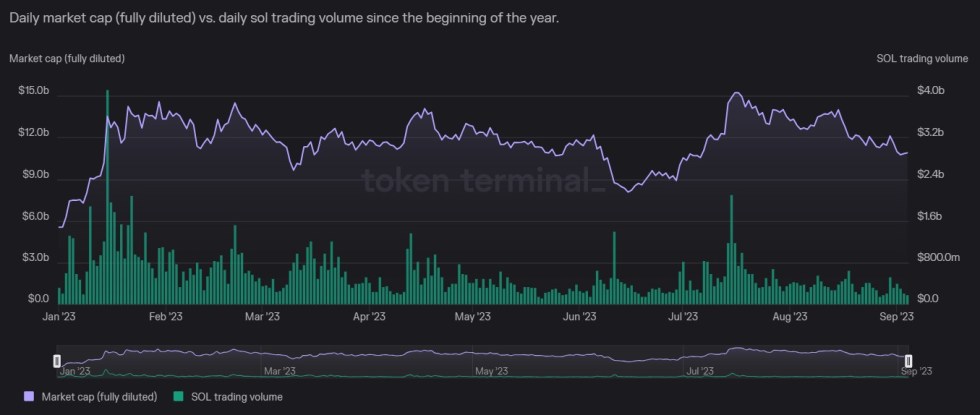Click the Feb '23 x-axis label
This screenshot has height=415, width=980.
pos(166,317)
